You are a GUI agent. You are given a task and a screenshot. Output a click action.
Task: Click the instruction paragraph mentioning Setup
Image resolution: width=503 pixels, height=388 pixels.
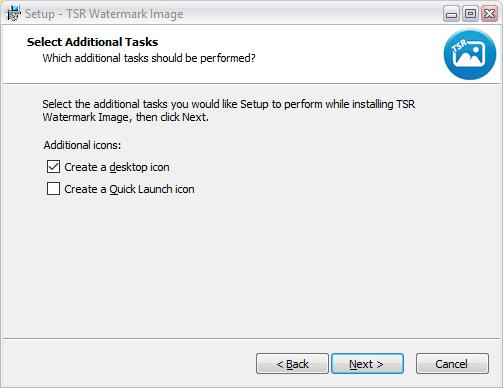tap(229, 111)
